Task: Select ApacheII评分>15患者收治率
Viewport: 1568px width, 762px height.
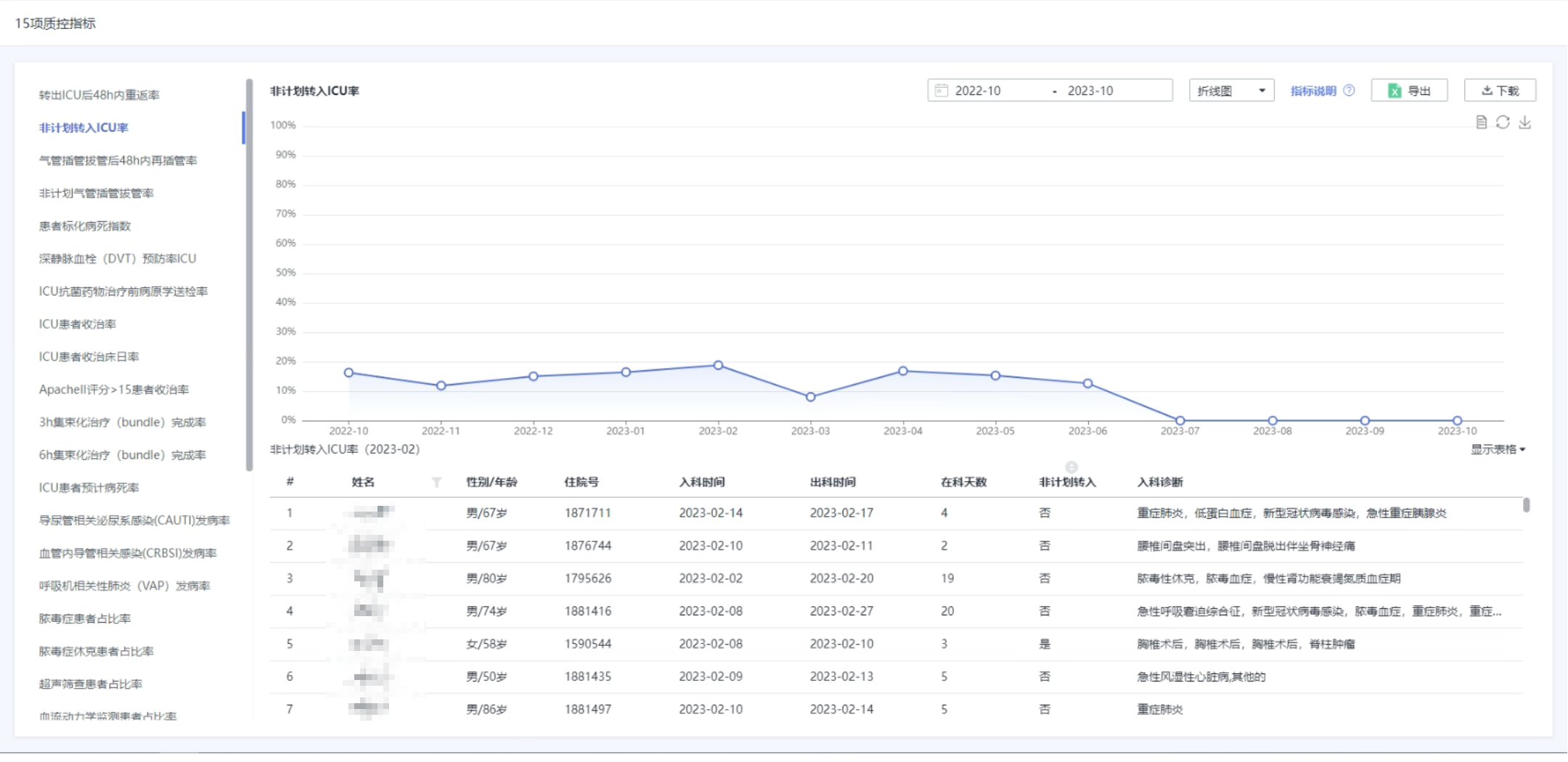Action: point(114,390)
